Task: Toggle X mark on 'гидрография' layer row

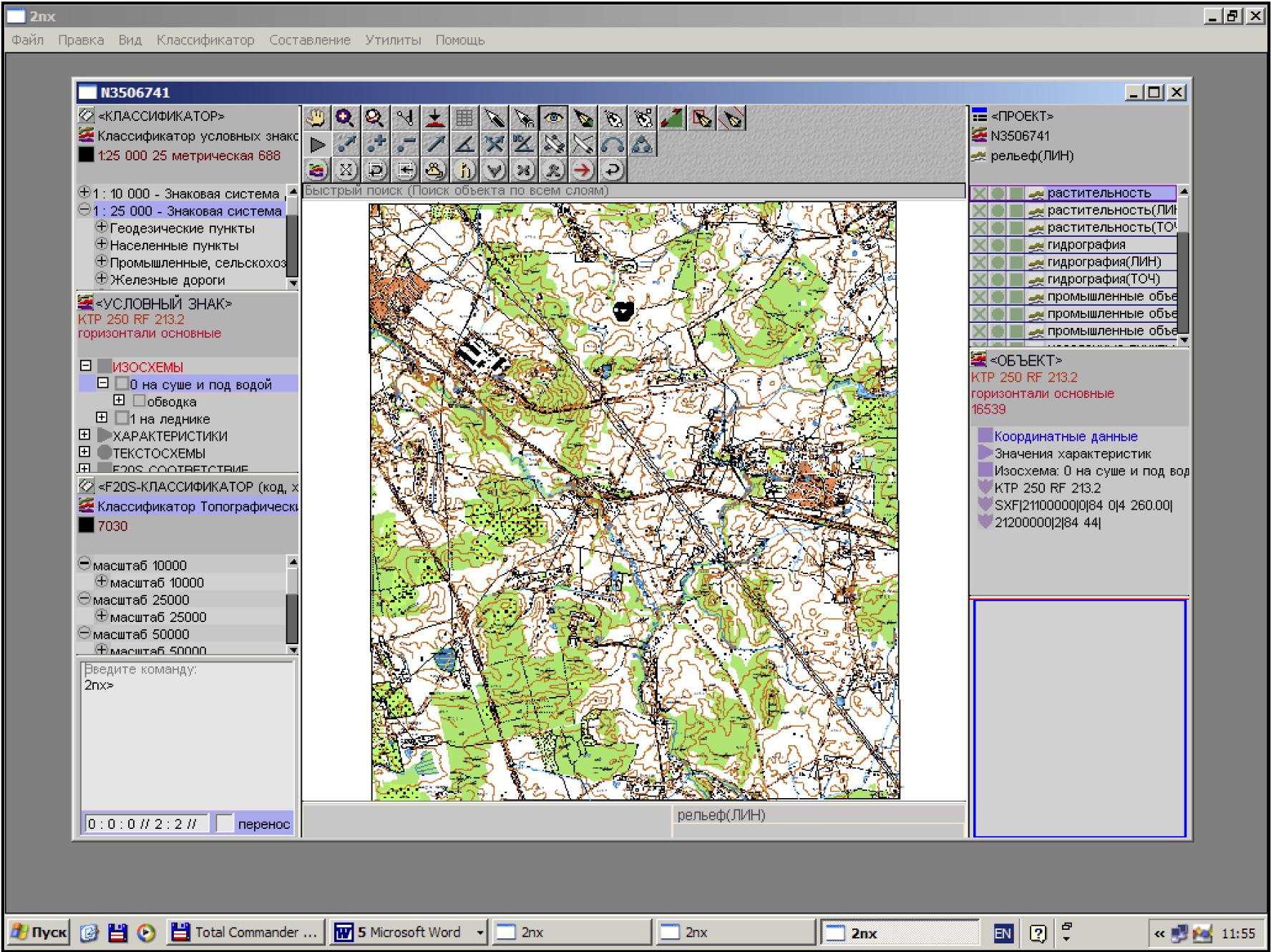Action: coord(979,245)
